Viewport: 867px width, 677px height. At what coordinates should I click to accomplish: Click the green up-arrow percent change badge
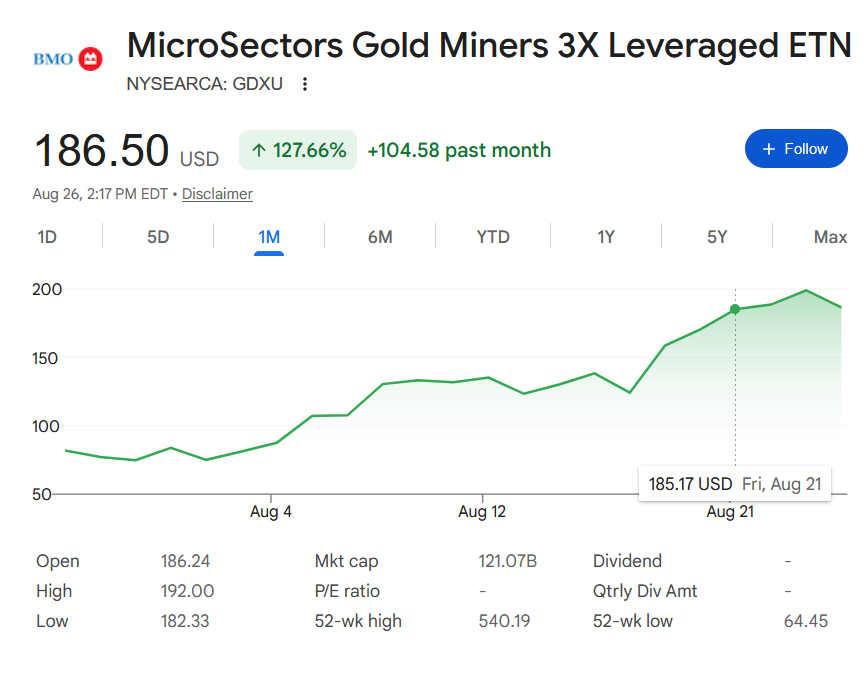tap(298, 150)
